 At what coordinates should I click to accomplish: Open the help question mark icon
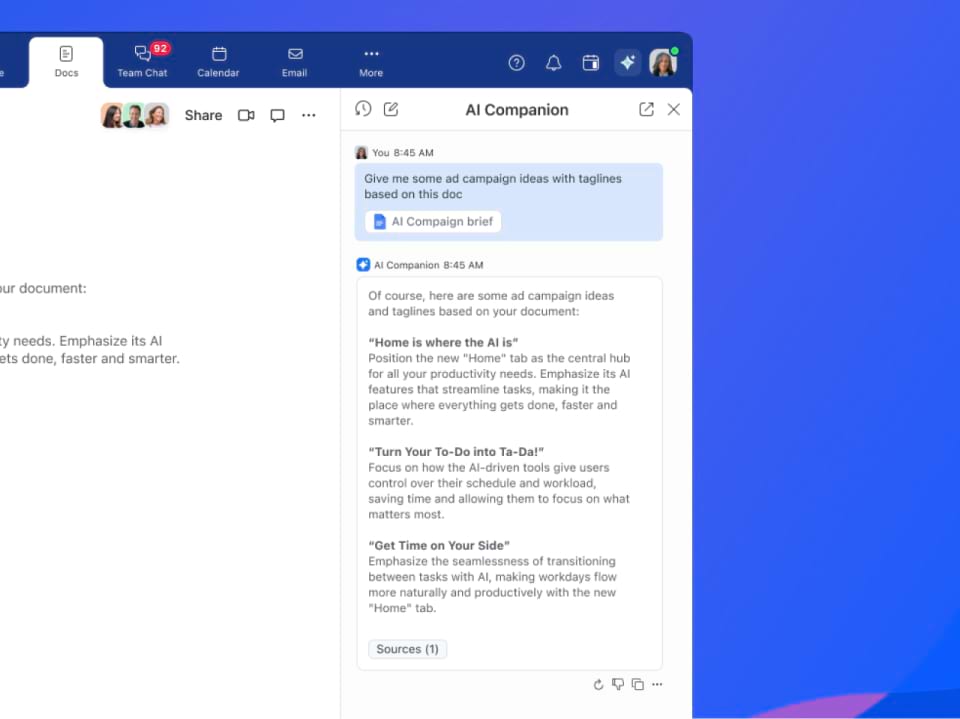tap(516, 63)
